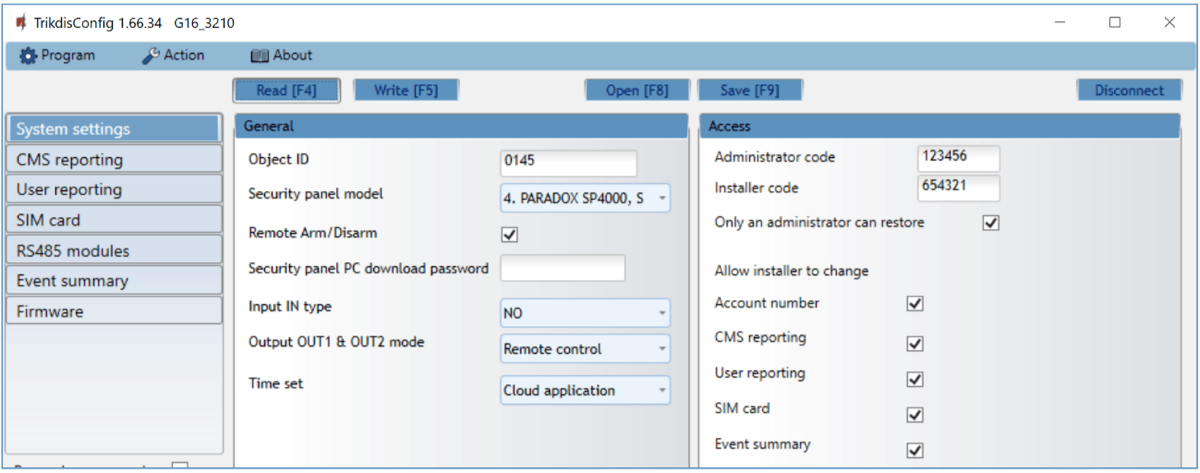
Task: Click the TrikdisConfig app icon in title bar
Action: [x=20, y=22]
